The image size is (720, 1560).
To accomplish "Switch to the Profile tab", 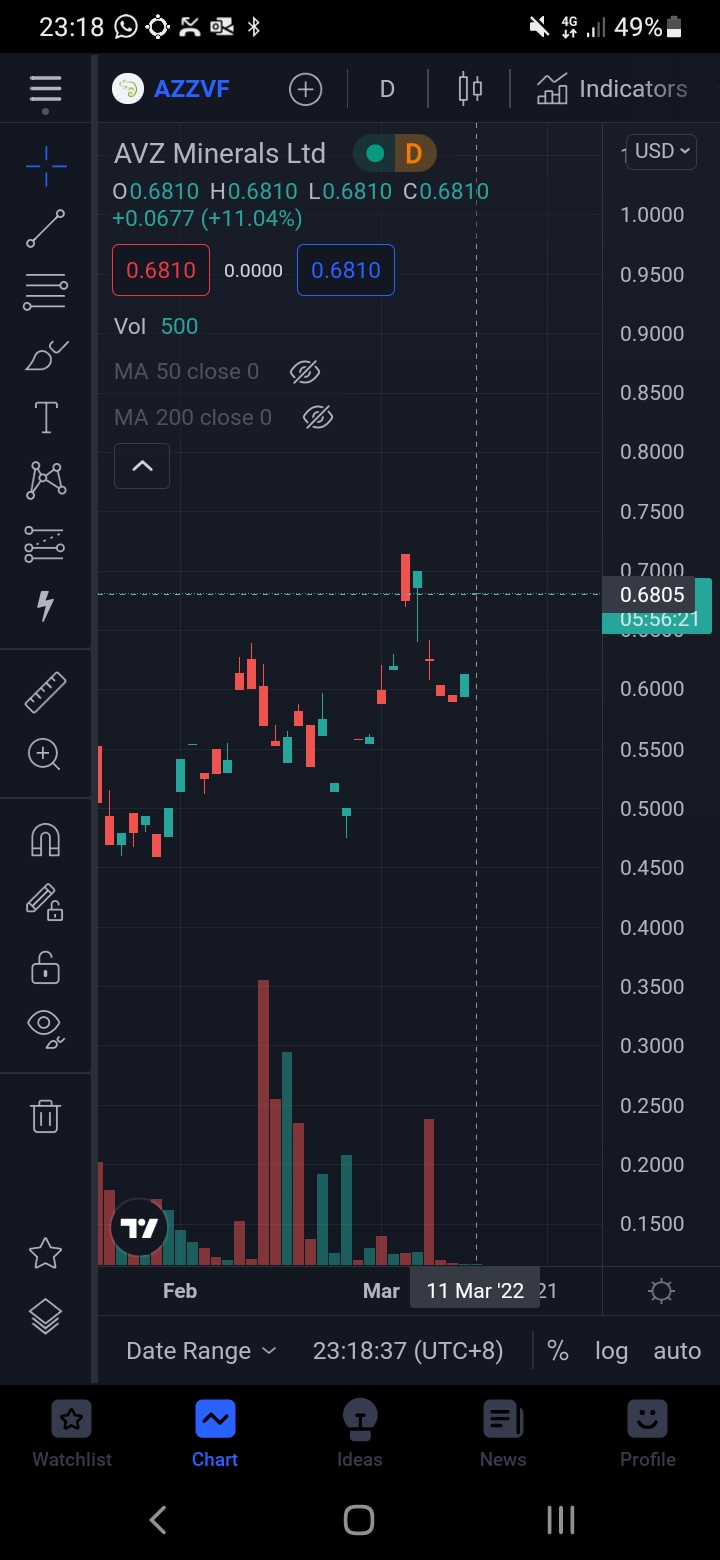I will coord(647,1433).
